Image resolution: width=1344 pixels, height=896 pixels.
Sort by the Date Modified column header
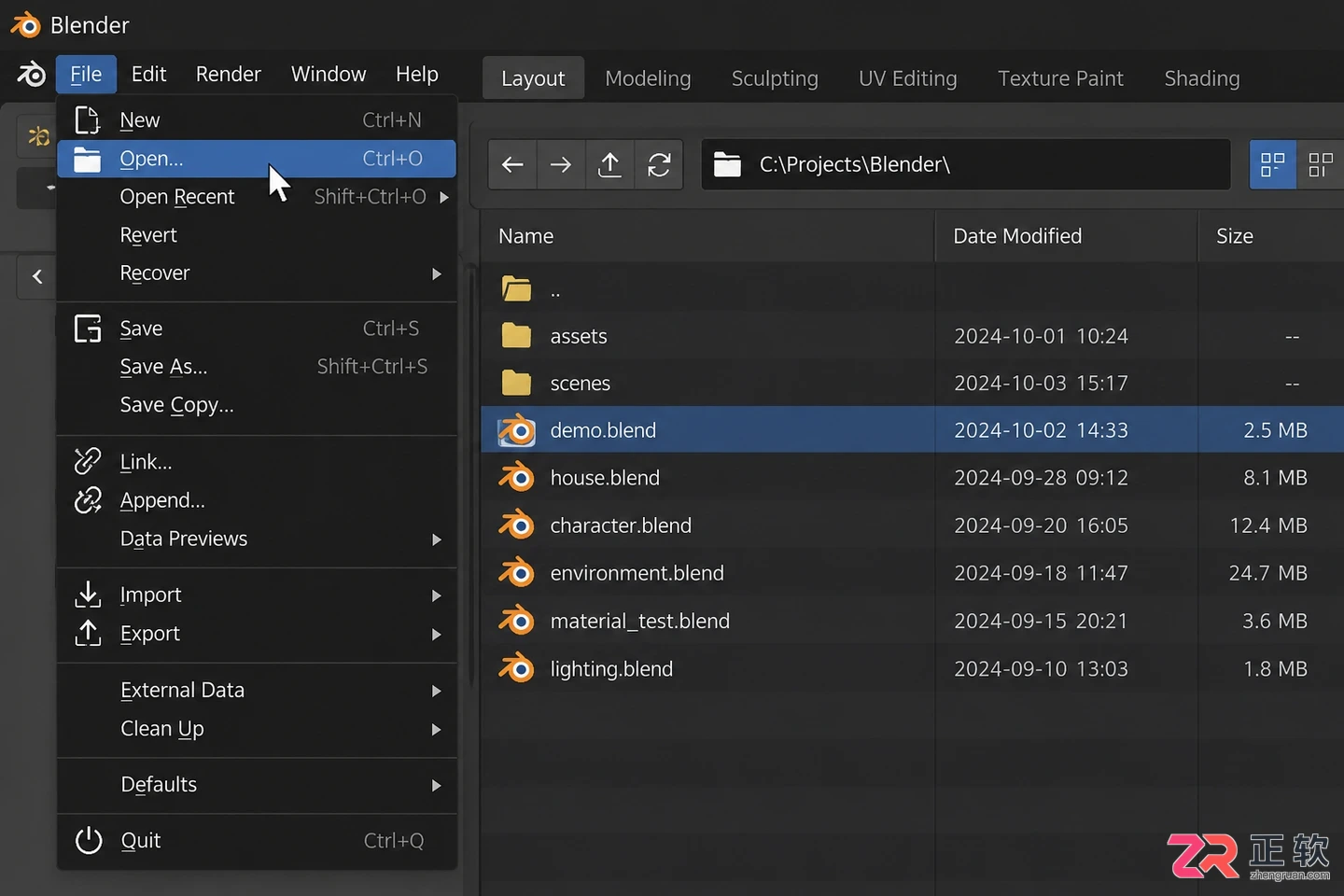(1066, 236)
